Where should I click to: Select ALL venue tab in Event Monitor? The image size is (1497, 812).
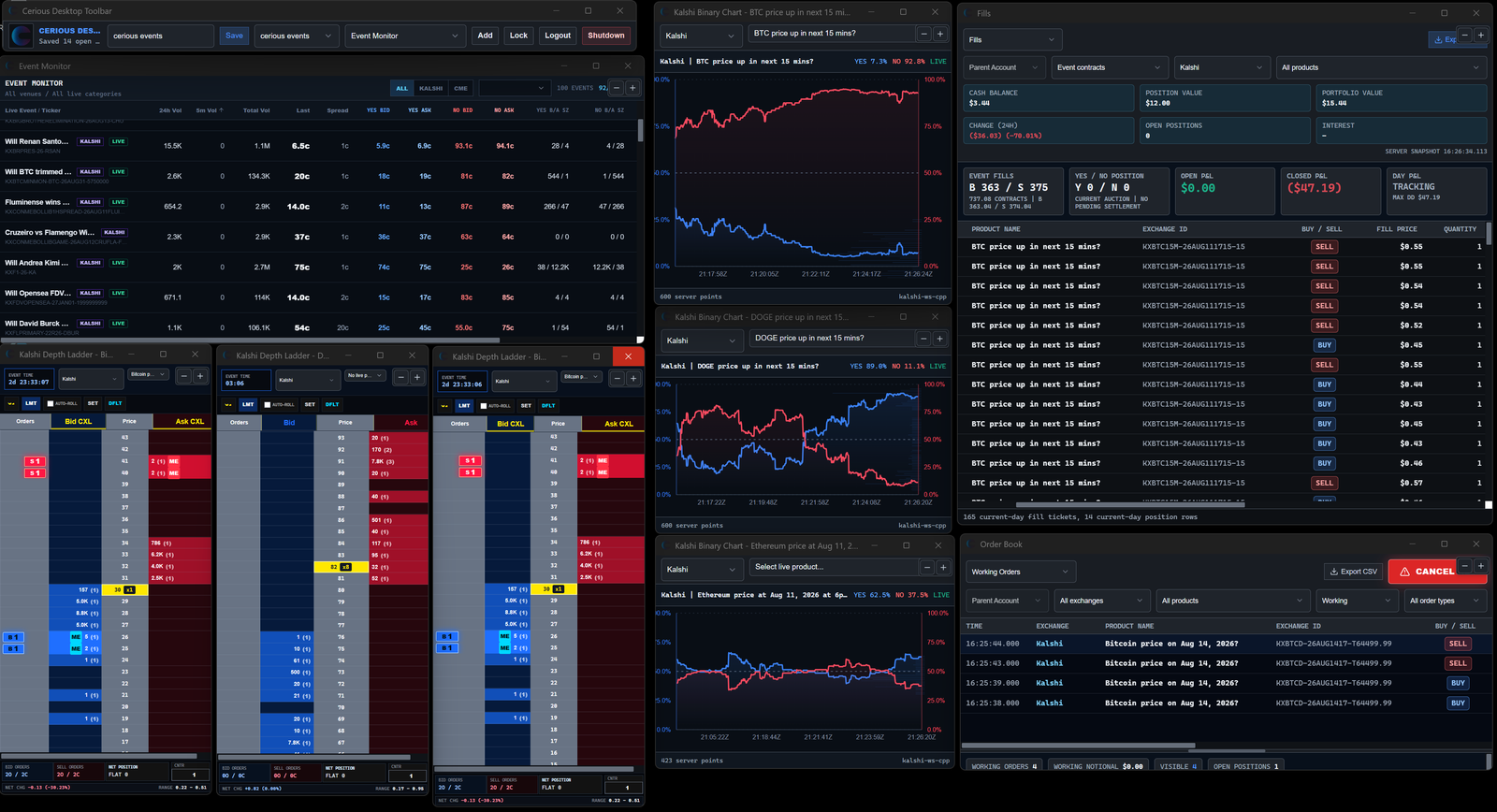402,88
